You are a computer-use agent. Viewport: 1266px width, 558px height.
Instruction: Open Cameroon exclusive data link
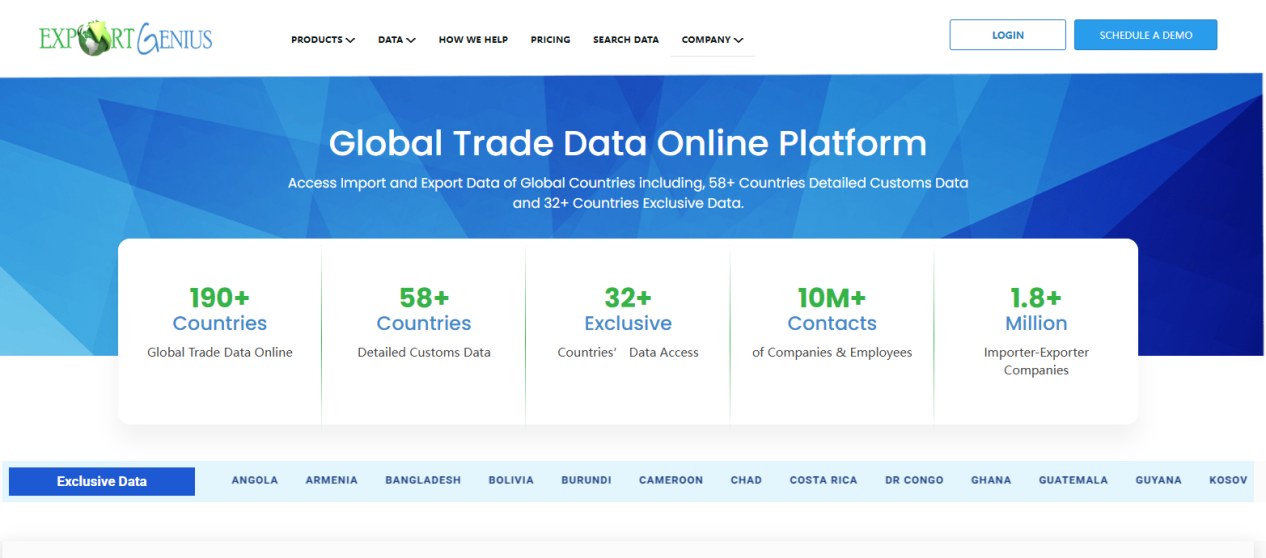671,480
